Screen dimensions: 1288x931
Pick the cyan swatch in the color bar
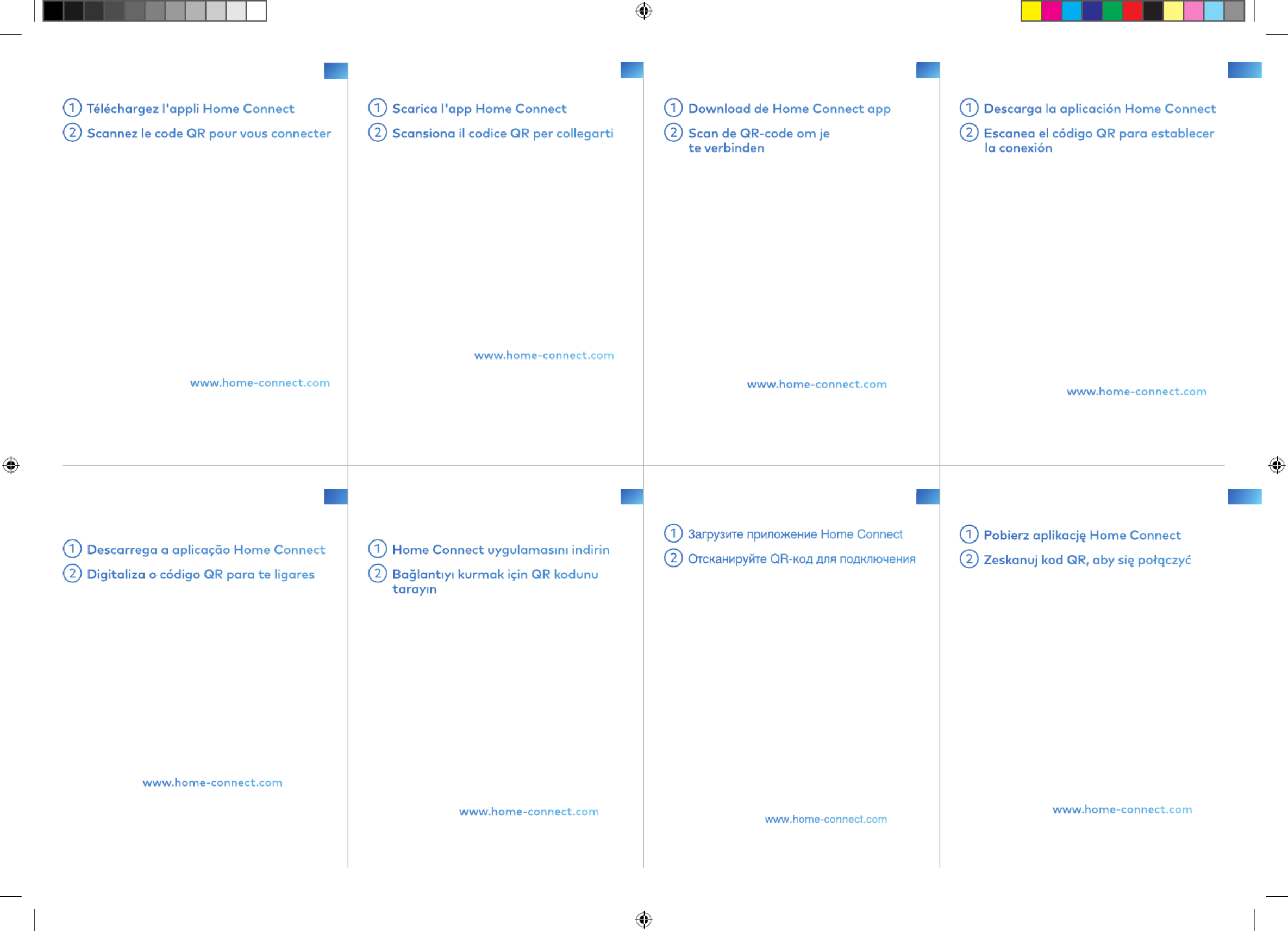point(1072,11)
